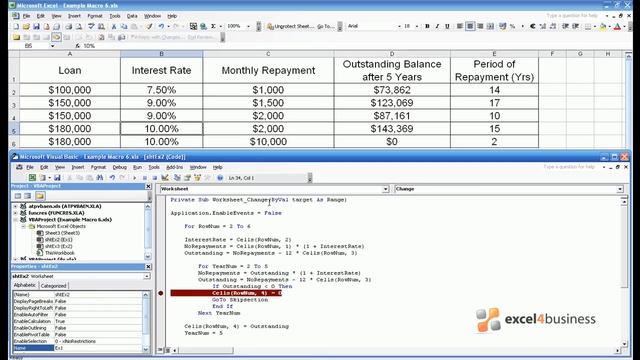The height and width of the screenshot is (360, 640).
Task: Click the Merge and Center icon
Action: (491, 26)
